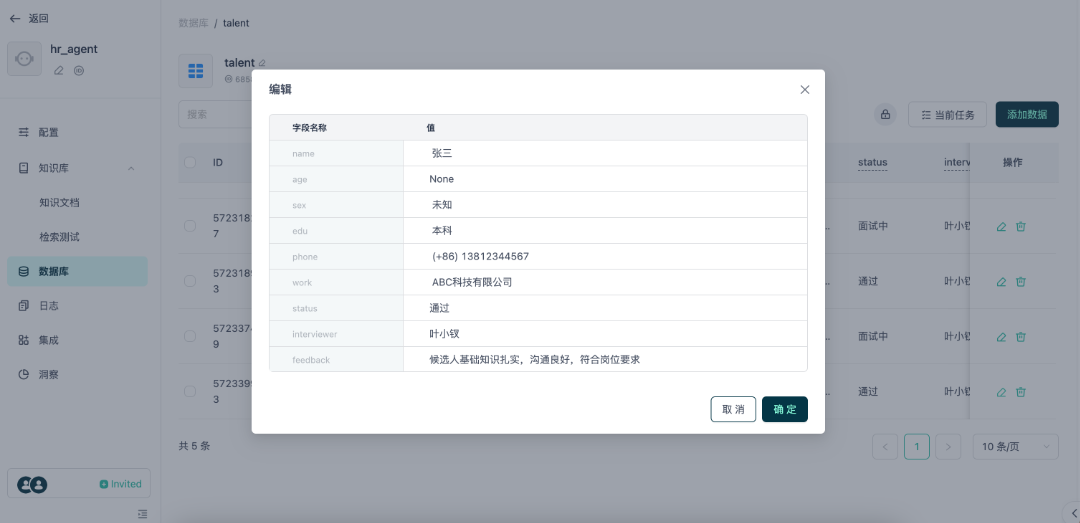The image size is (1080, 523).
Task: Go to the previous page arrow
Action: coord(885,447)
